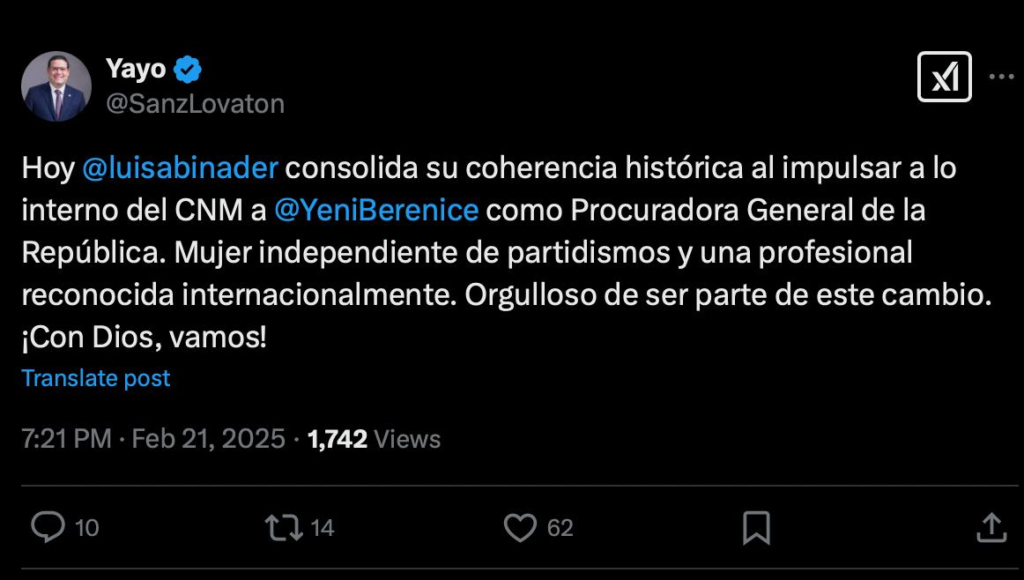Like the post with the heart icon
The width and height of the screenshot is (1024, 580).
[x=519, y=527]
